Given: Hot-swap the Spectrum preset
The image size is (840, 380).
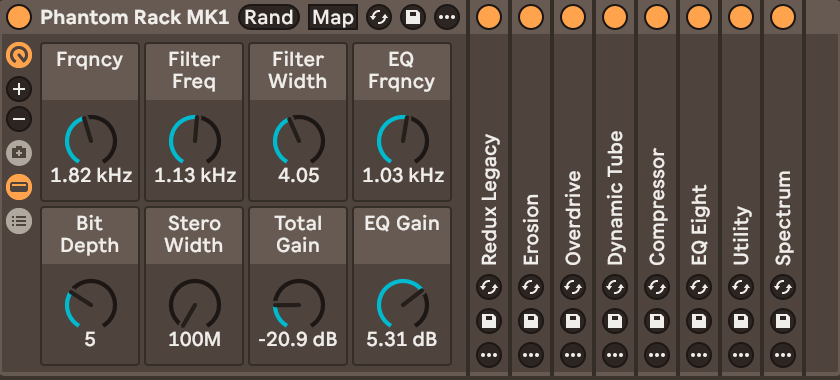Looking at the screenshot, I should (783, 287).
